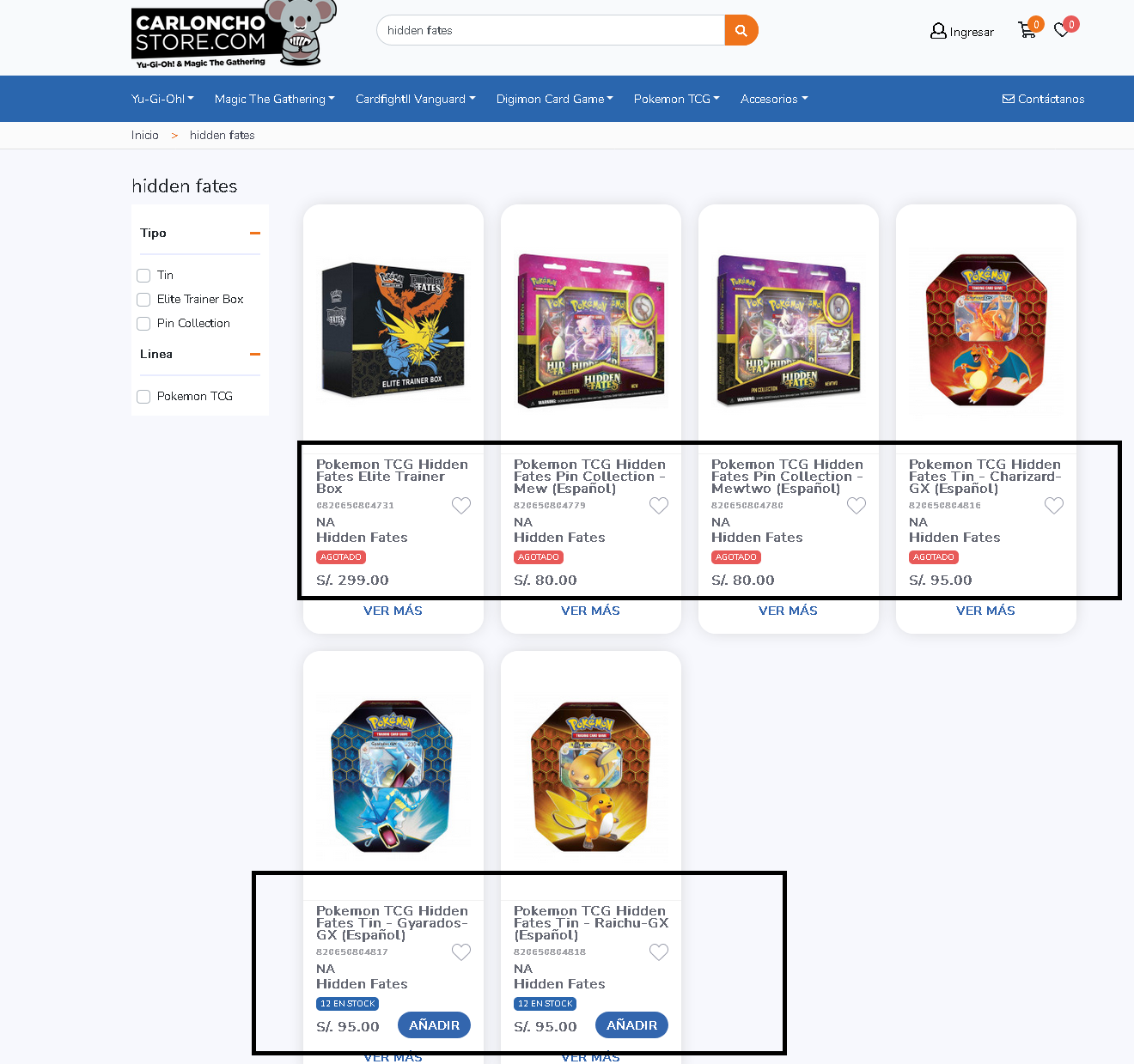Click the hidden fates search field
1134x1064 pixels.
pyautogui.click(x=551, y=30)
